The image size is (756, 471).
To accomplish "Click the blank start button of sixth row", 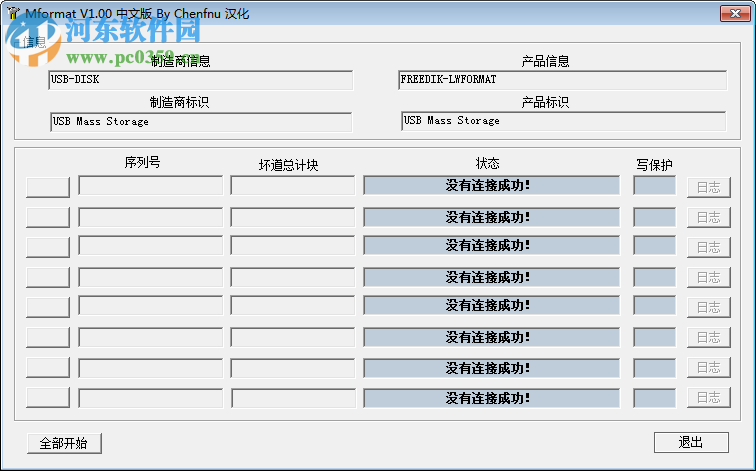I will 48,337.
